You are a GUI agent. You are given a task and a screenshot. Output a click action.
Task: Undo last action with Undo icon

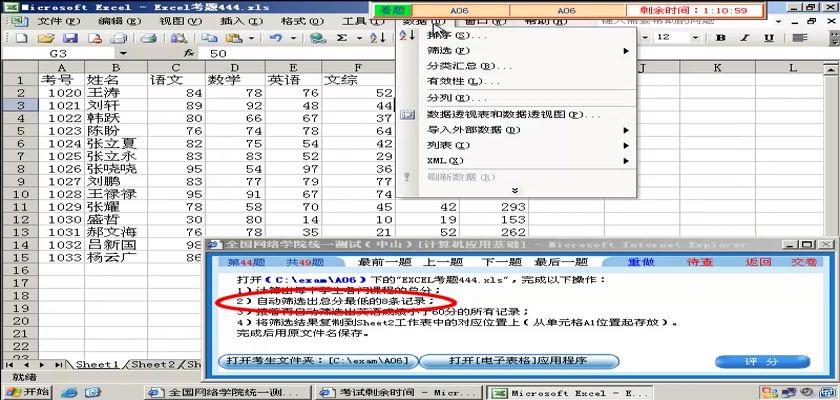pyautogui.click(x=276, y=38)
